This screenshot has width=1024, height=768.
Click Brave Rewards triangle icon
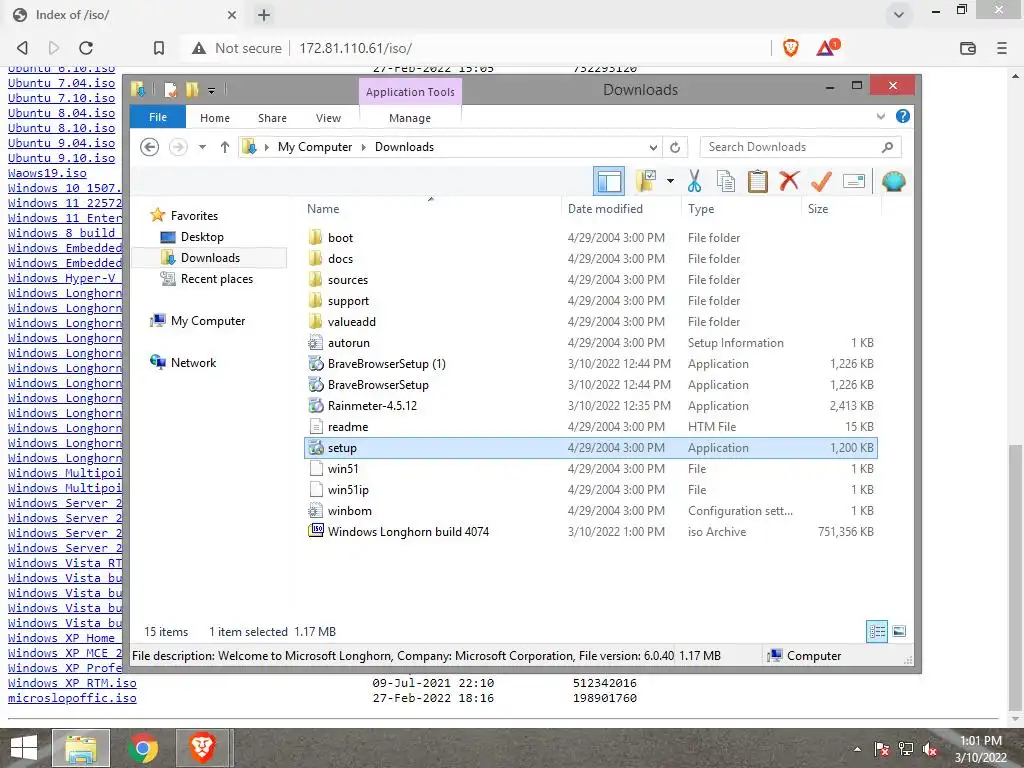coord(827,47)
